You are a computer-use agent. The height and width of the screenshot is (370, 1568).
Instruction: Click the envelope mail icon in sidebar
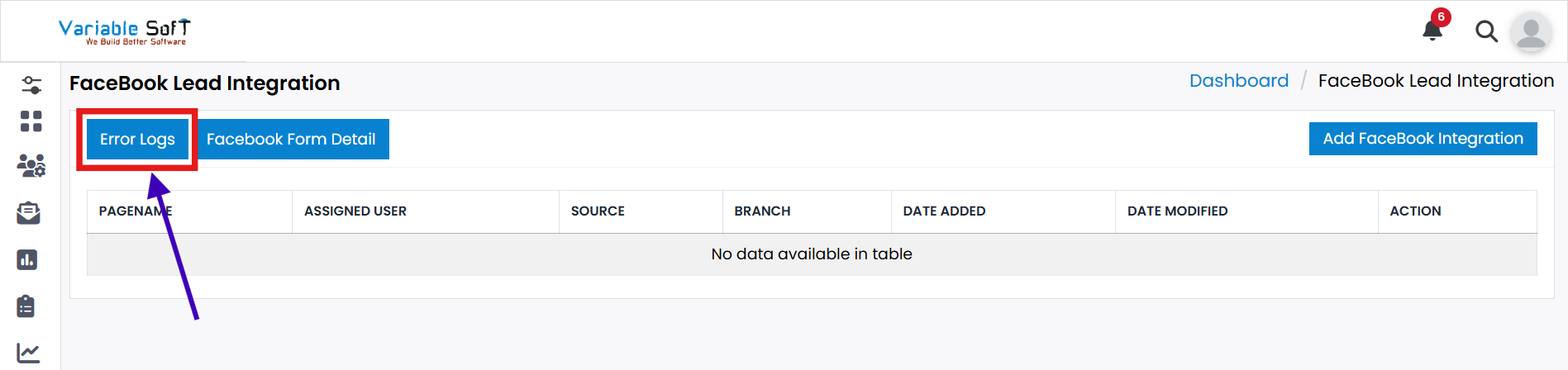coord(28,213)
